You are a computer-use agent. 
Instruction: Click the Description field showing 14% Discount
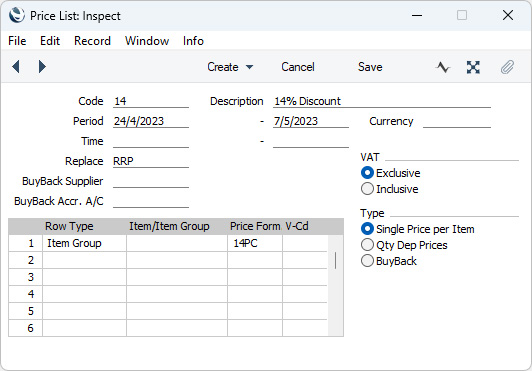click(382, 101)
